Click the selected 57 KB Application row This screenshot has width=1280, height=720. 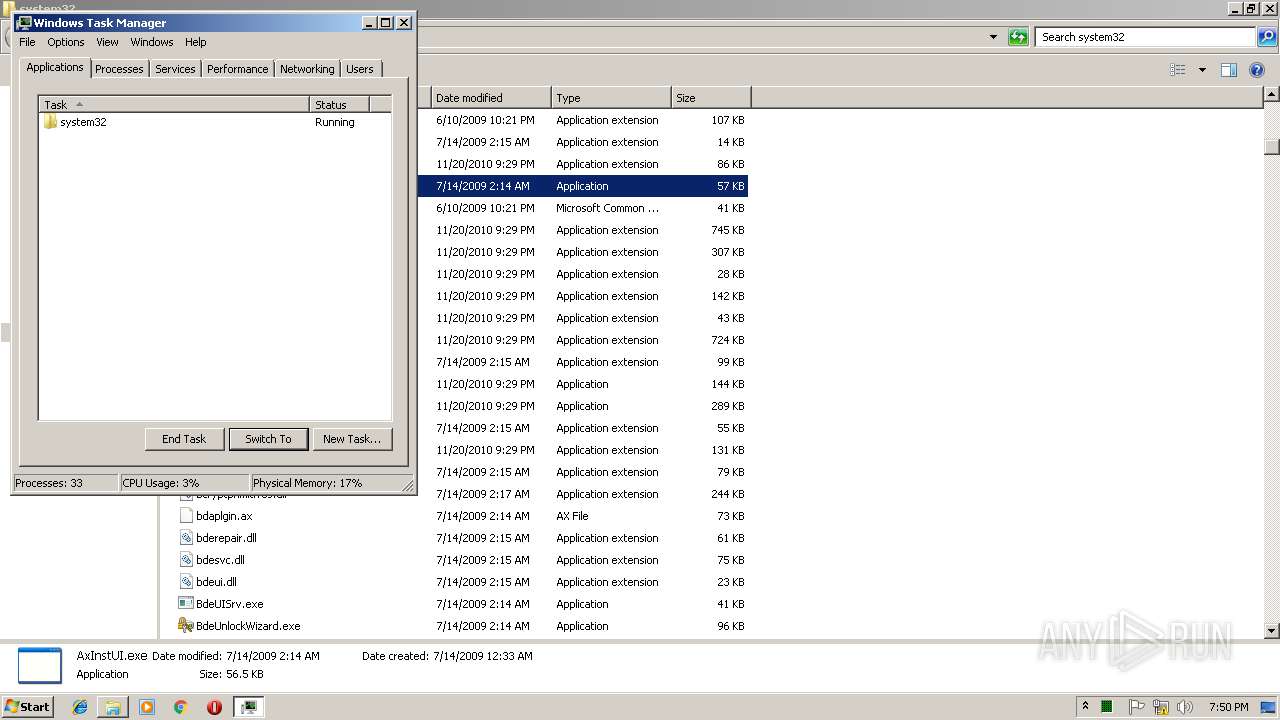tap(583, 186)
